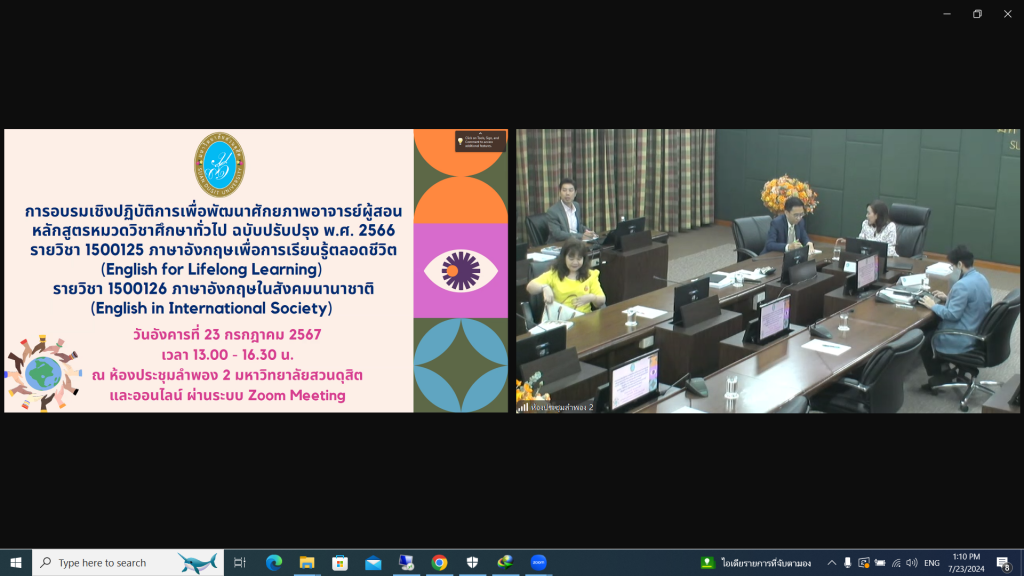Open the Wi-Fi network flyout
Viewport: 1024px width, 576px height.
pyautogui.click(x=896, y=563)
